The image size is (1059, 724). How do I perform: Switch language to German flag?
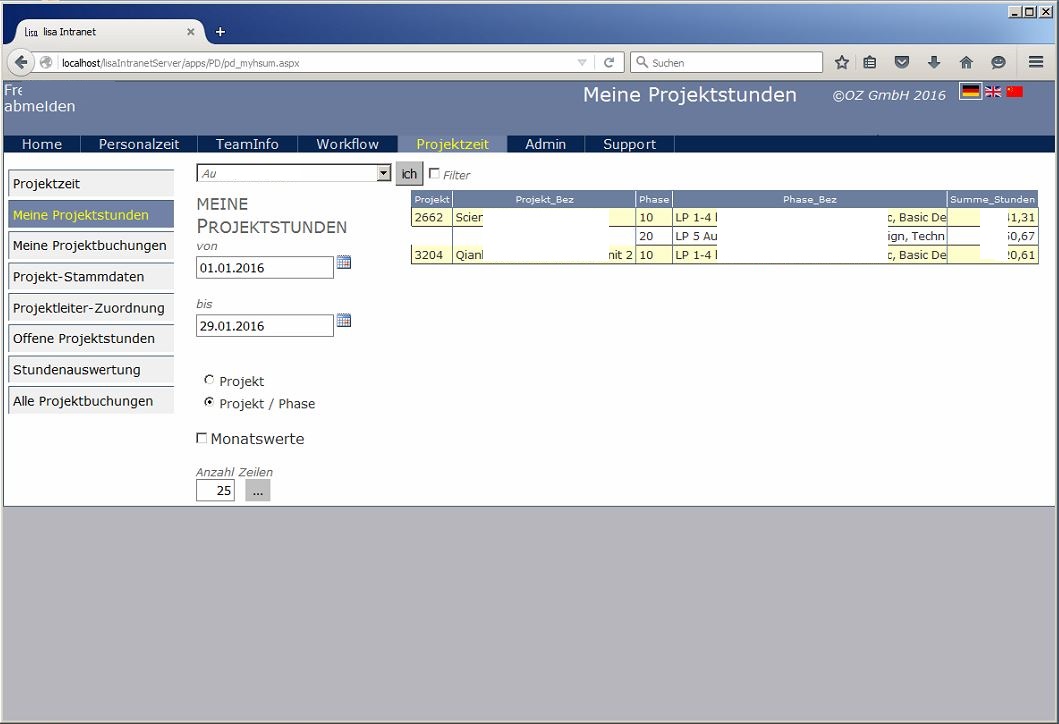971,91
